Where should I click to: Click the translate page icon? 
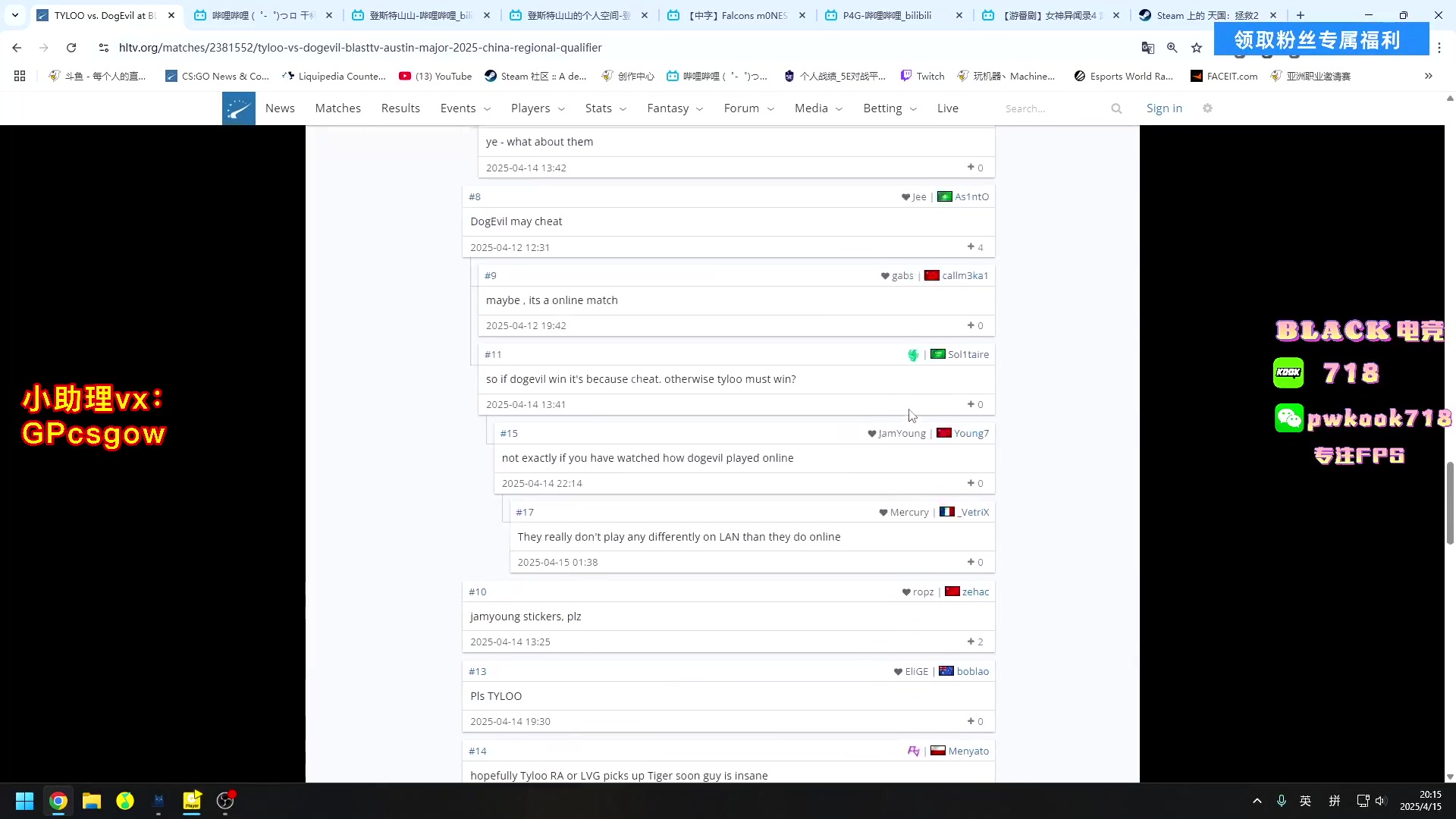tap(1148, 48)
